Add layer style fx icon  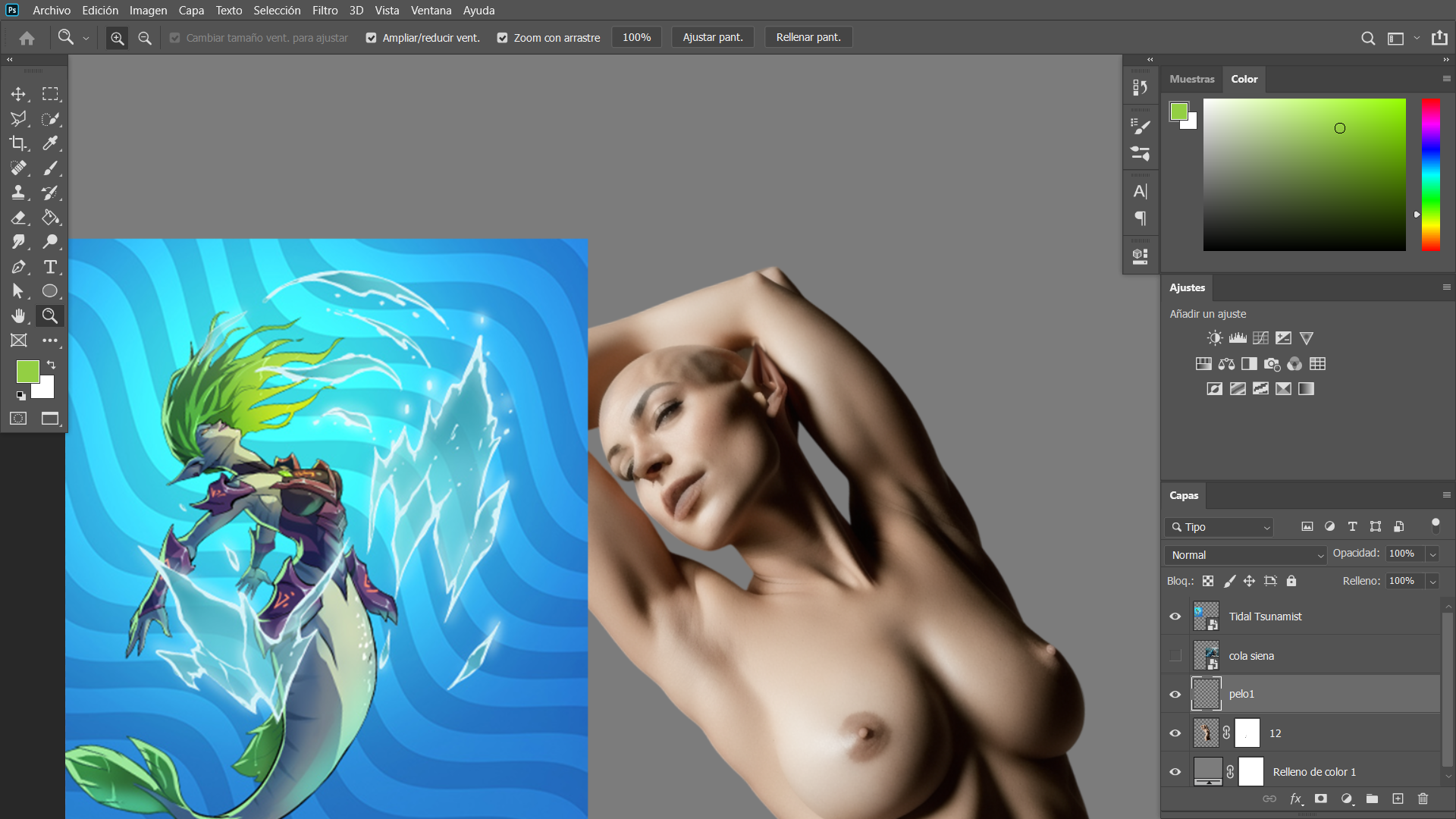1297,799
